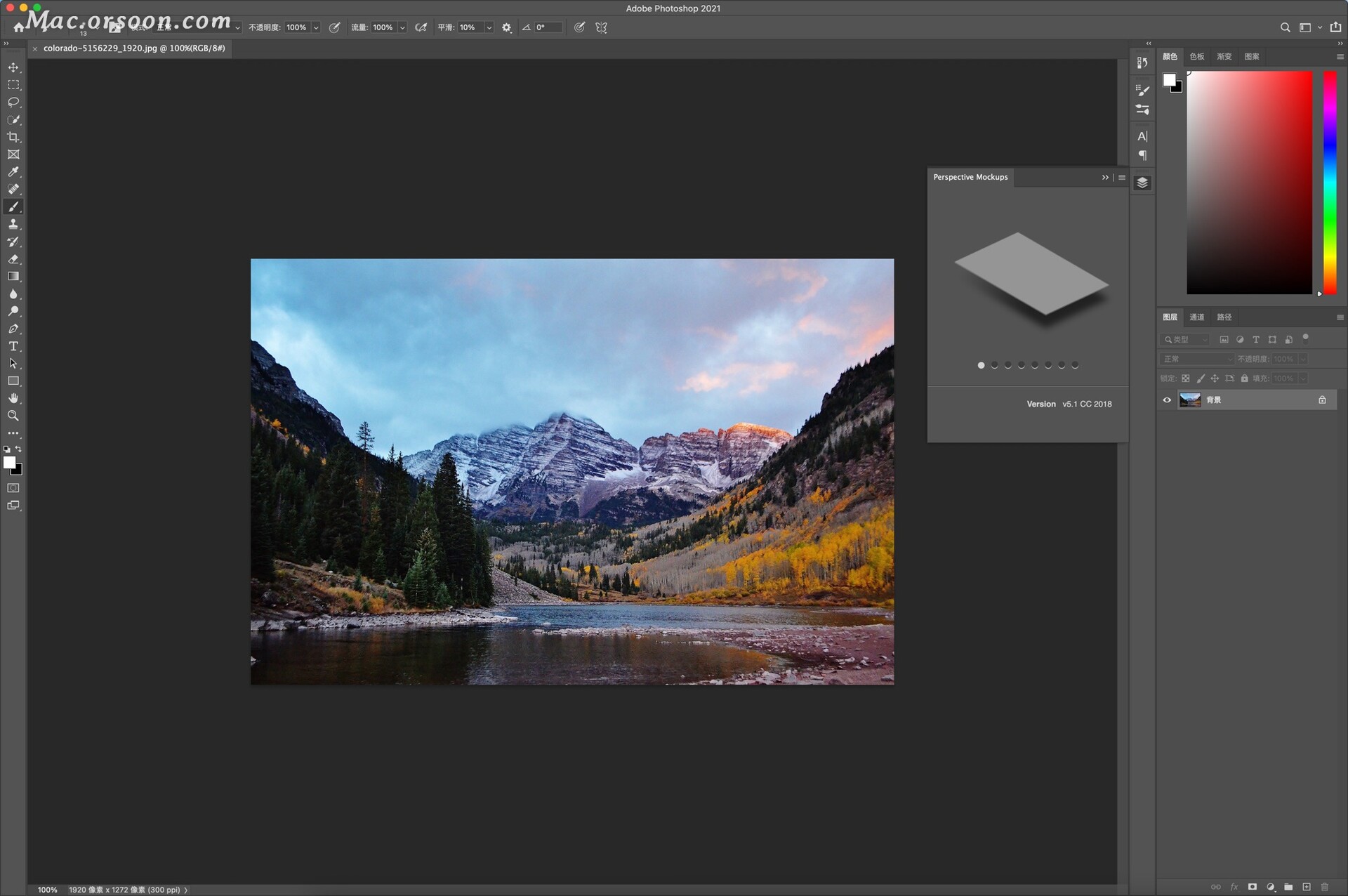Click the 背景 layer thumbnail
The image size is (1348, 896).
click(x=1191, y=400)
